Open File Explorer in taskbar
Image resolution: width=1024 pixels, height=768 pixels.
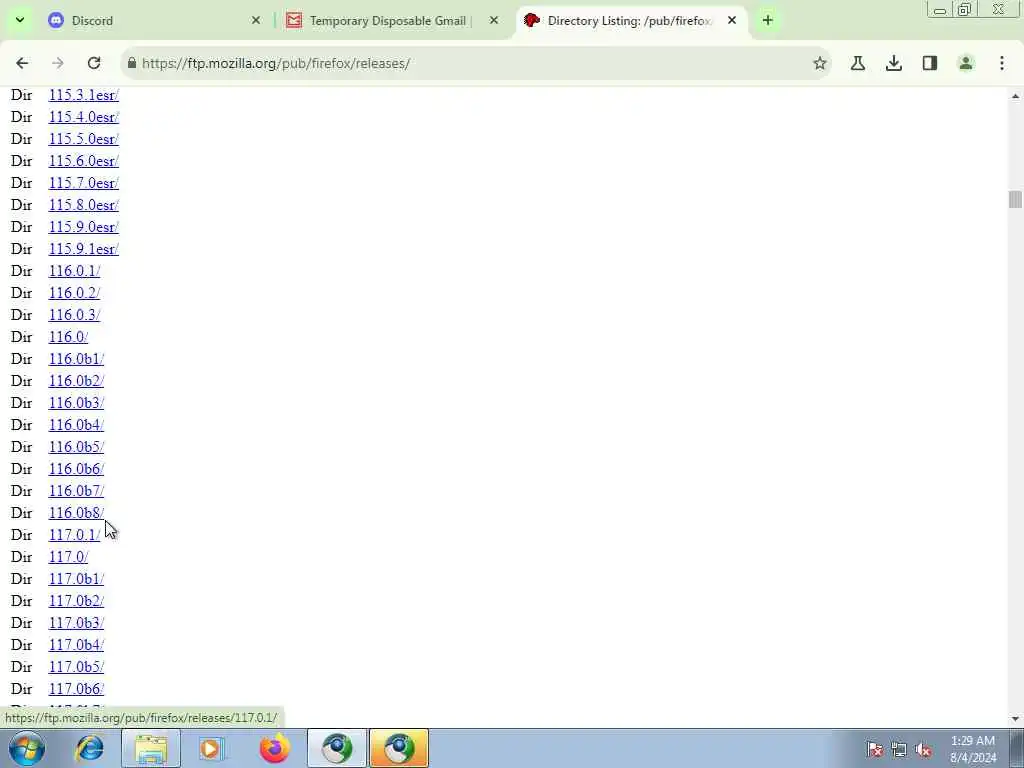click(x=151, y=748)
